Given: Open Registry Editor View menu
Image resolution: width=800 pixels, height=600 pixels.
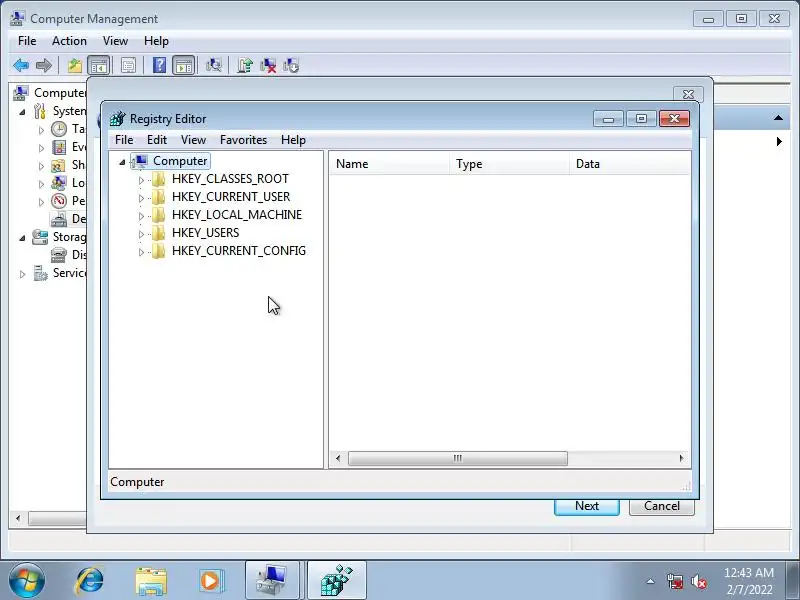Looking at the screenshot, I should click(x=193, y=140).
